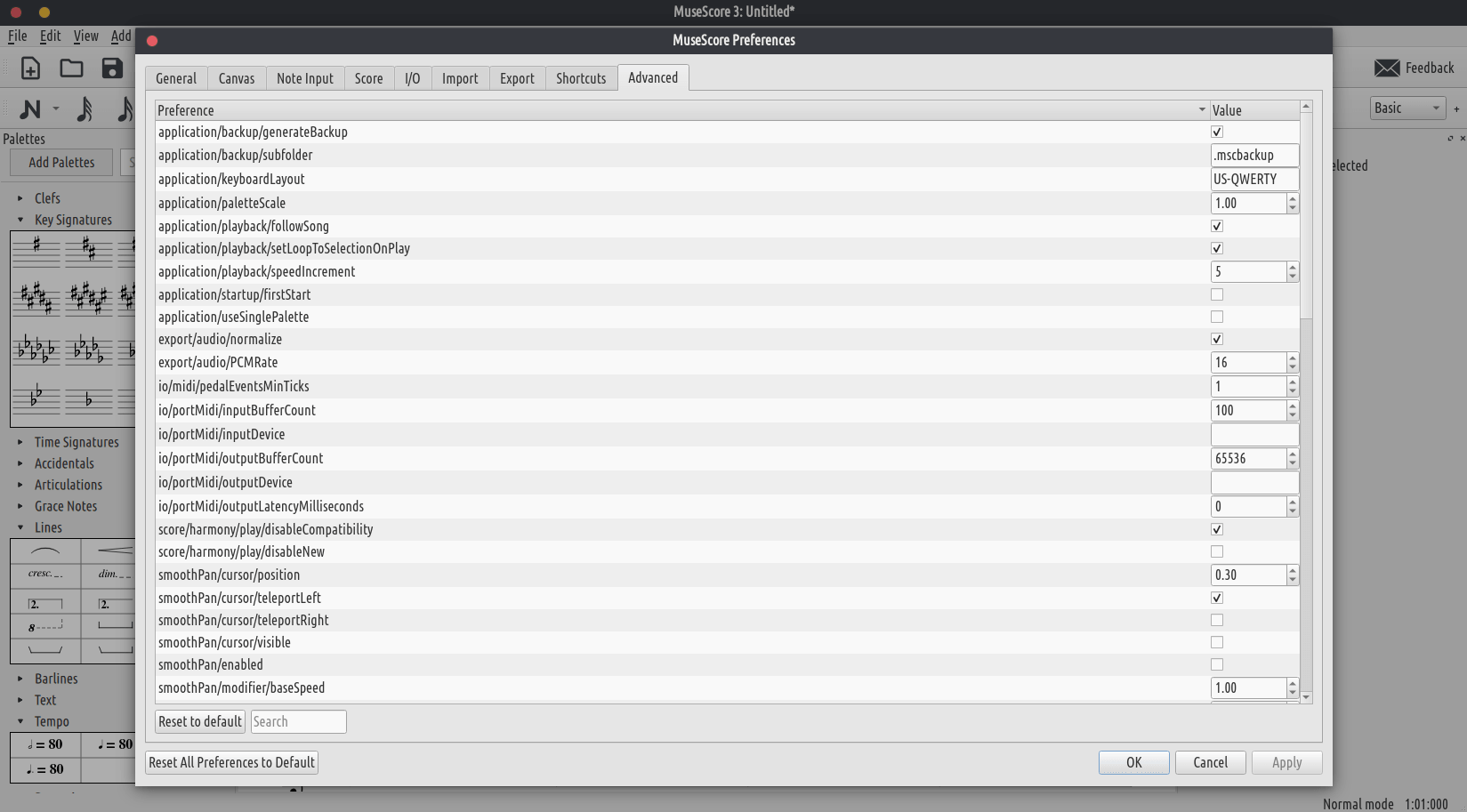
Task: Enable application/startup/firstStart checkbox
Action: [x=1217, y=294]
